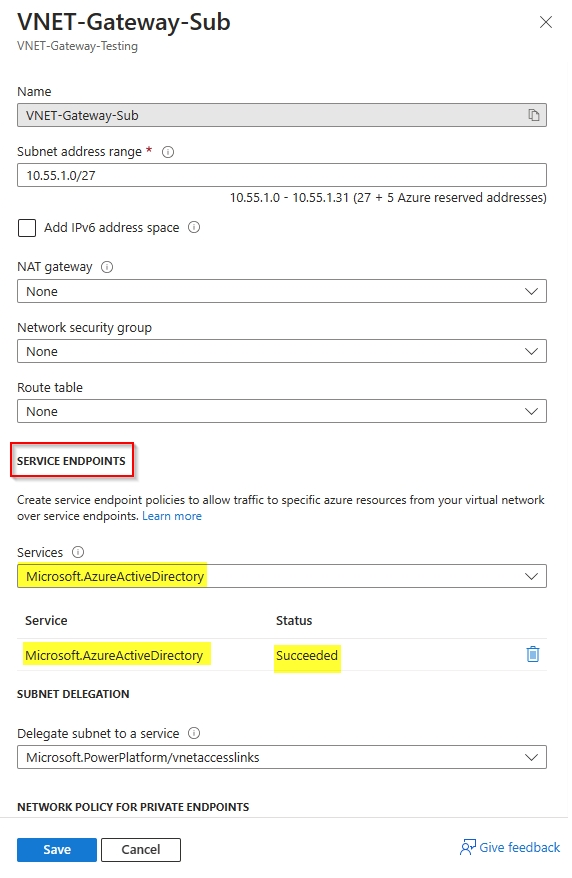Screen dimensions: 572x878
Task: Cancel the subnet changes
Action: (x=141, y=849)
